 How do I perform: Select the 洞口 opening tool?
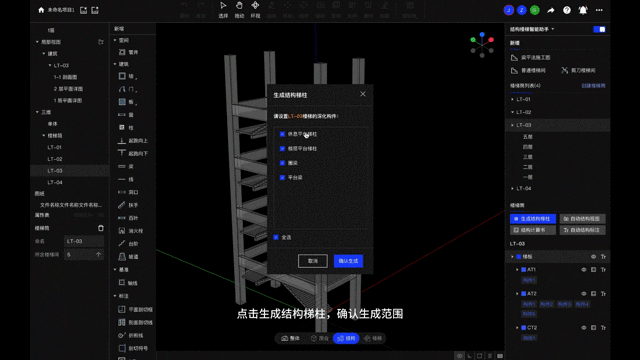tap(128, 192)
